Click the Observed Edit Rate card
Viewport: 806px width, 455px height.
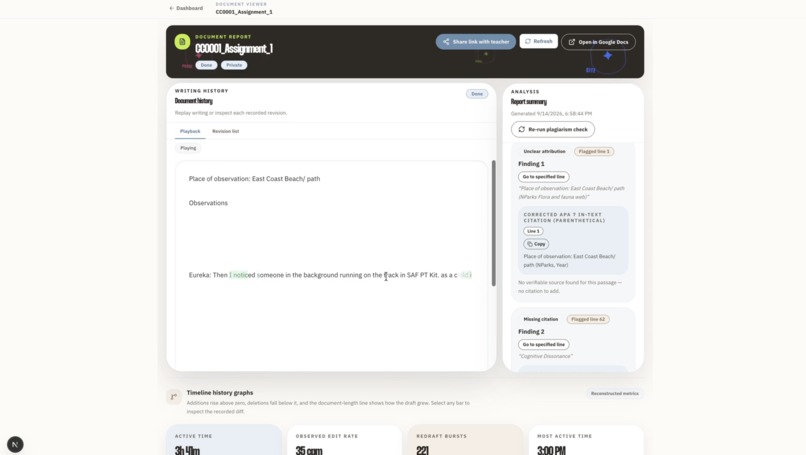[x=344, y=440]
